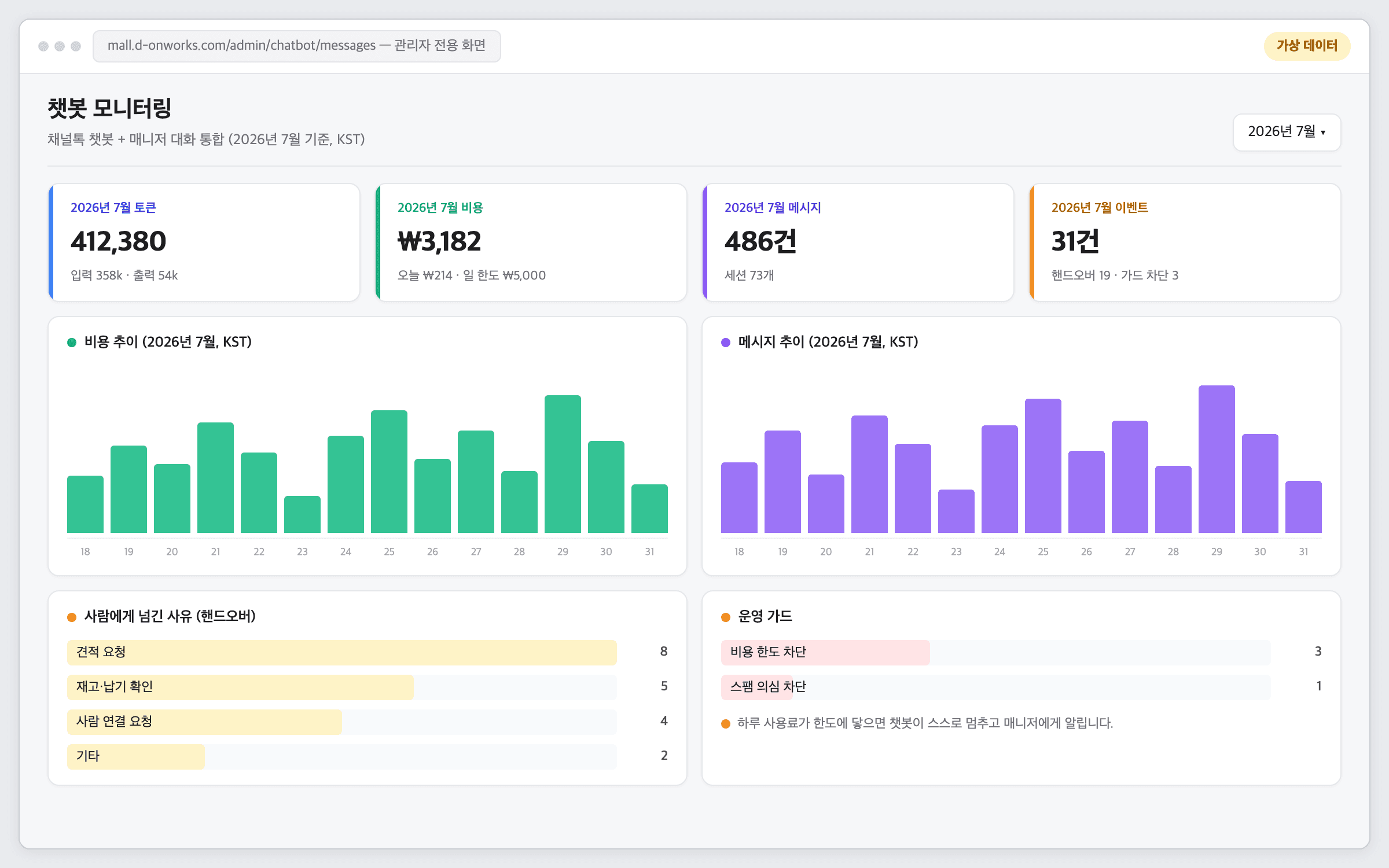Screen dimensions: 1389x868
Task: Click the 재고·납기 확인 handover progress bar
Action: tap(342, 687)
